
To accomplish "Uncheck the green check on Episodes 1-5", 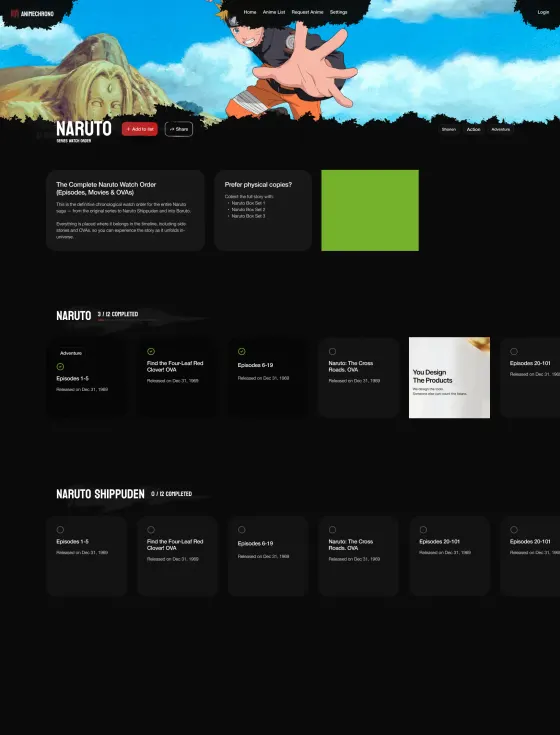I will tap(60, 367).
